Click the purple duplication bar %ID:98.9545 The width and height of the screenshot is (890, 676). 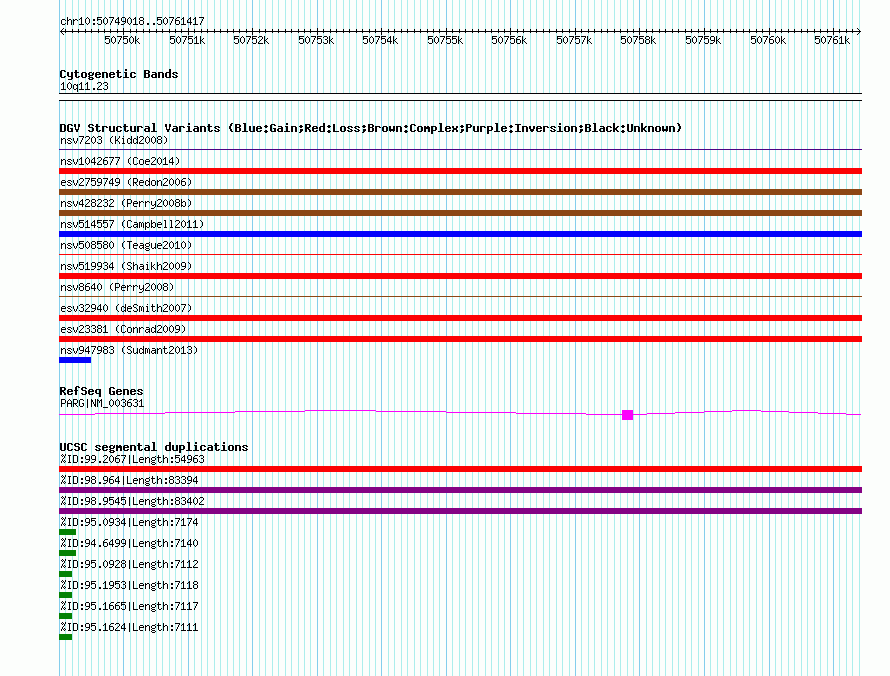coord(460,511)
